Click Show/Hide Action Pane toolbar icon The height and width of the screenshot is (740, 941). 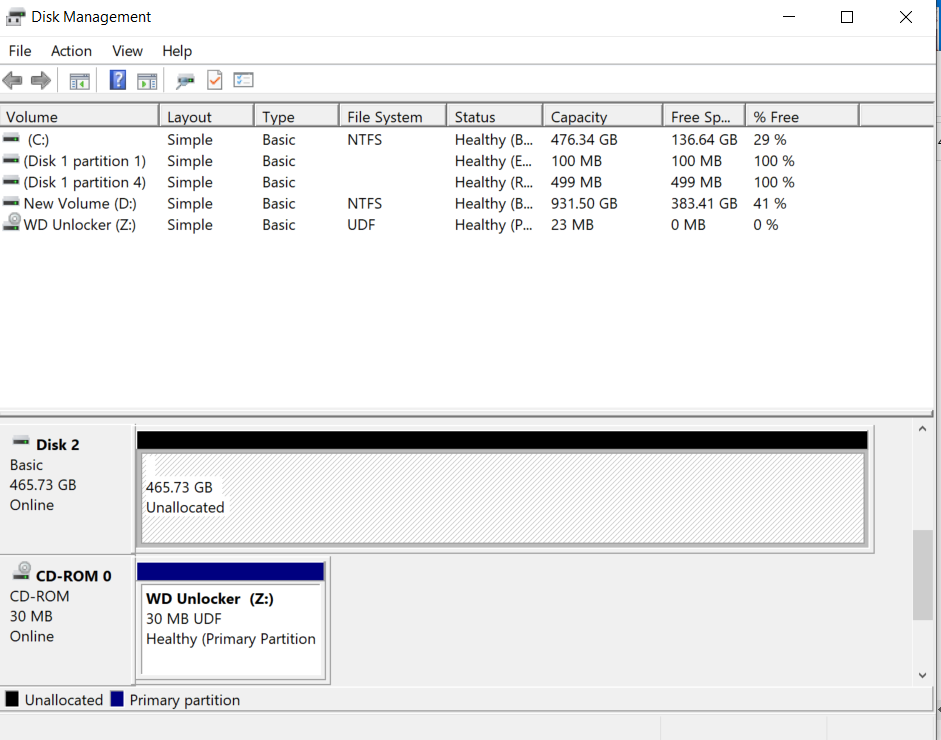tap(147, 81)
